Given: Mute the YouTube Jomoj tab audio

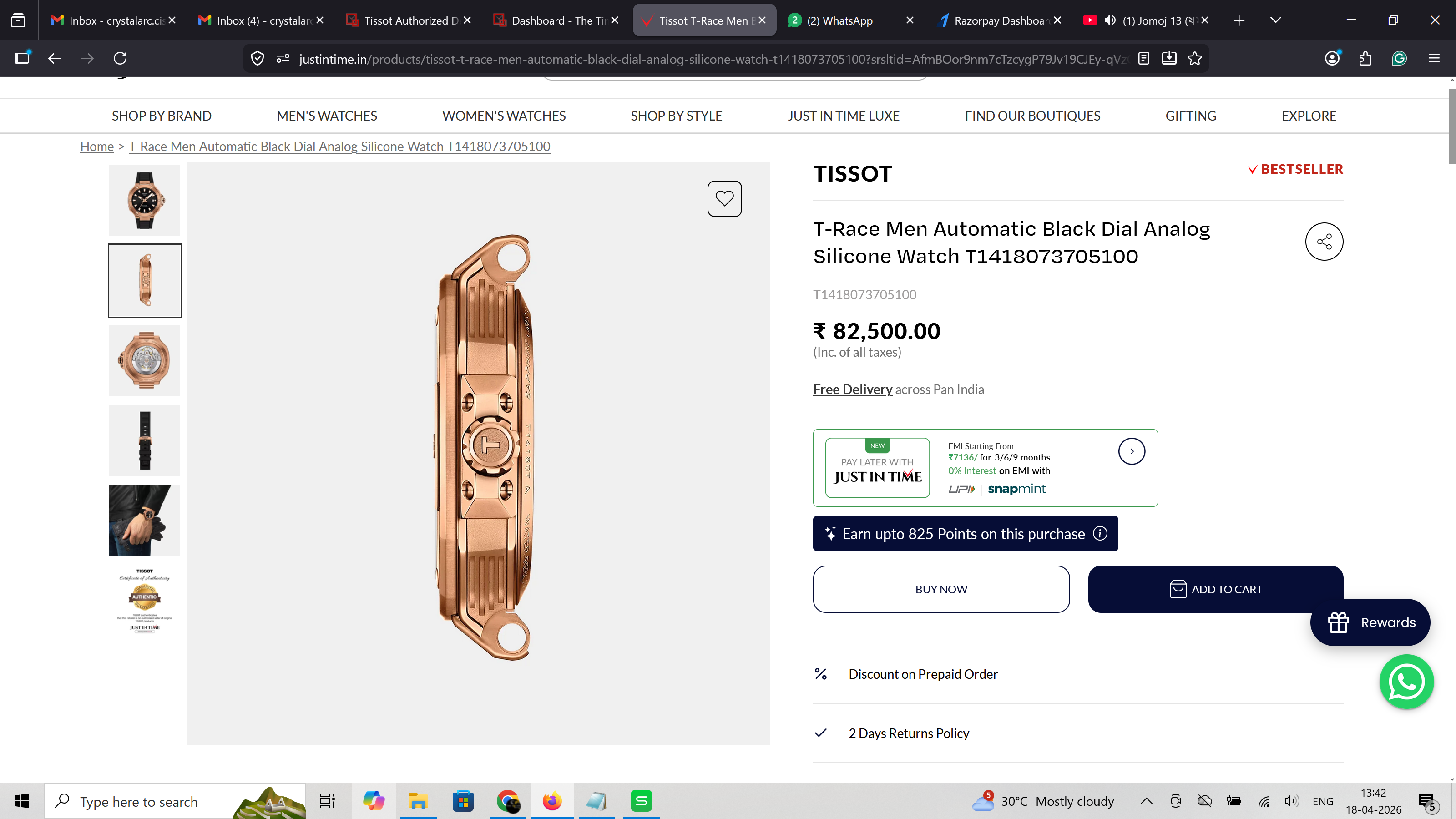Looking at the screenshot, I should pyautogui.click(x=1110, y=20).
